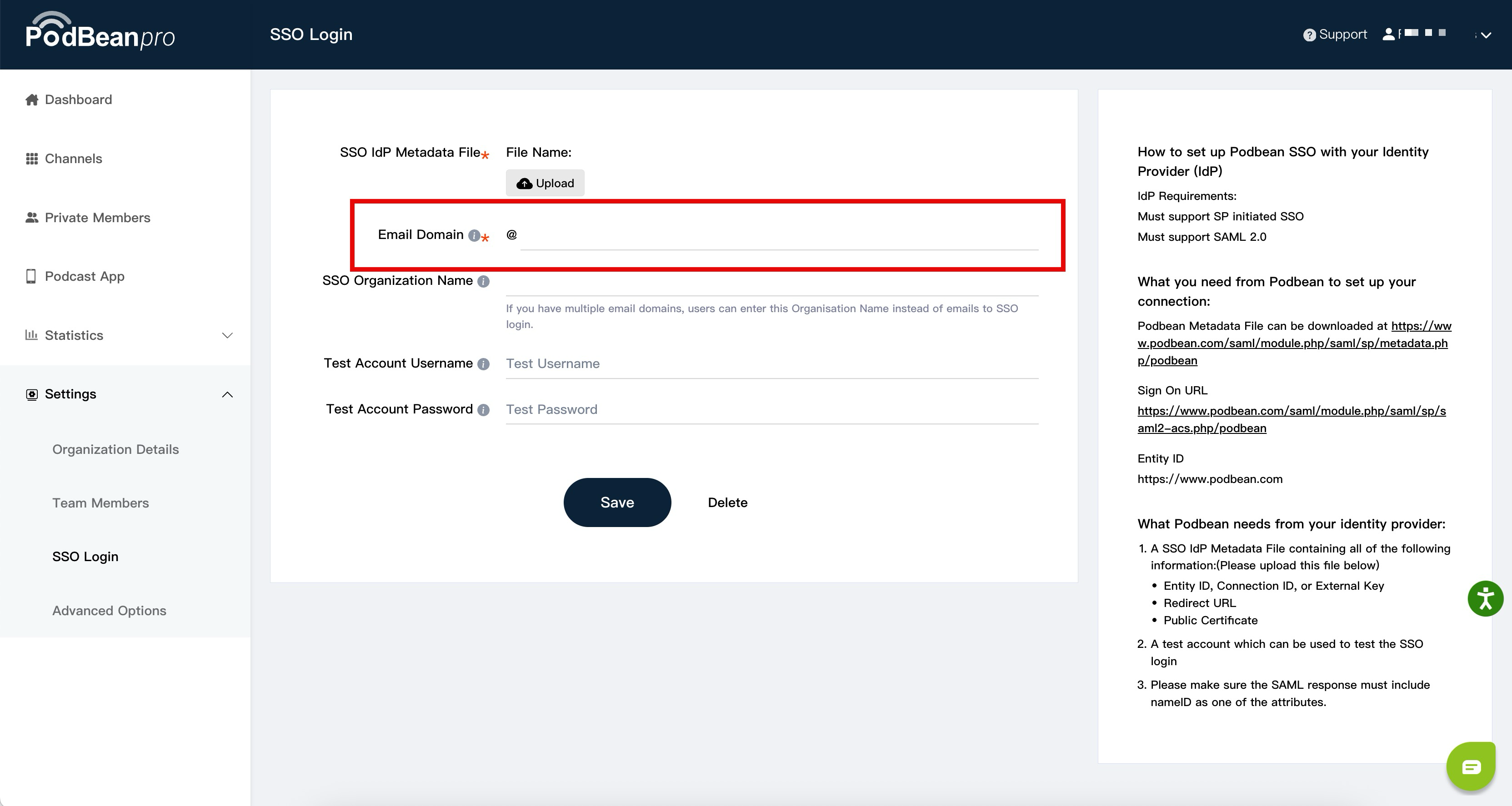Open the account dropdown arrow

pyautogui.click(x=1486, y=35)
